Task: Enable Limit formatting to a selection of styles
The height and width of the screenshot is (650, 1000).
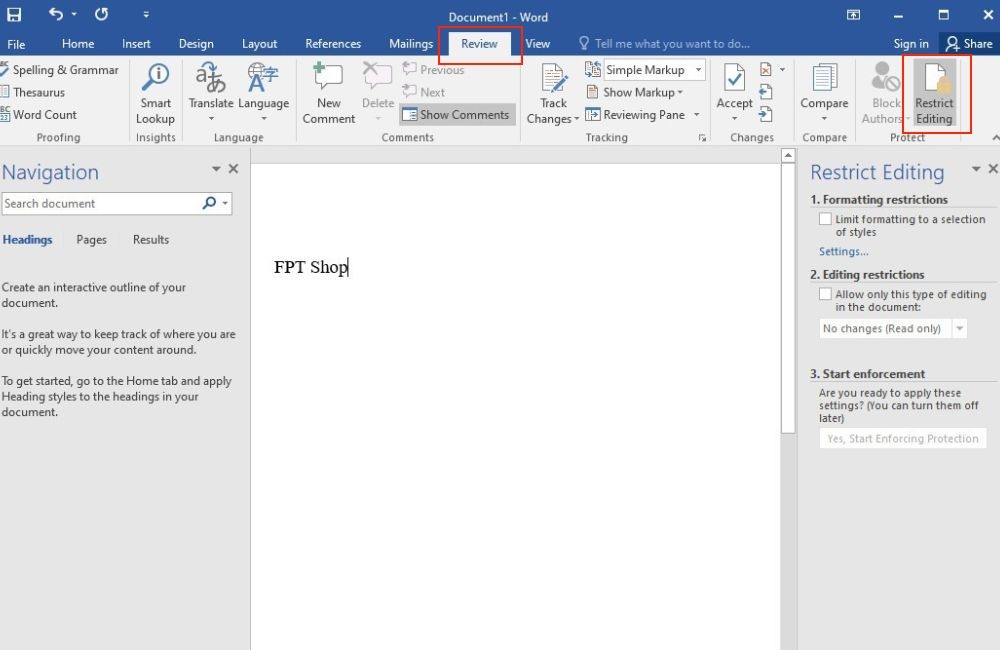Action: pyautogui.click(x=825, y=219)
